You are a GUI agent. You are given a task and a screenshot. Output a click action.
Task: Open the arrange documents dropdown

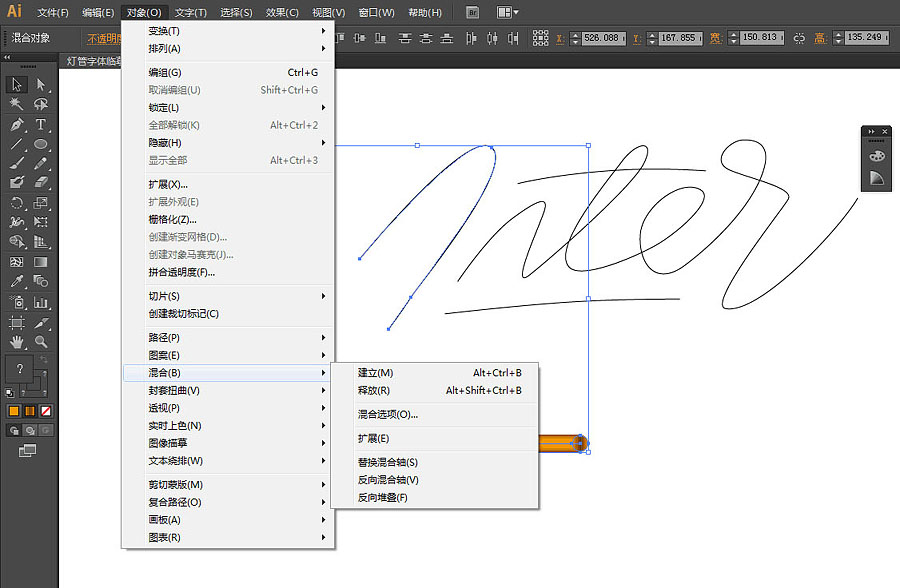point(506,12)
